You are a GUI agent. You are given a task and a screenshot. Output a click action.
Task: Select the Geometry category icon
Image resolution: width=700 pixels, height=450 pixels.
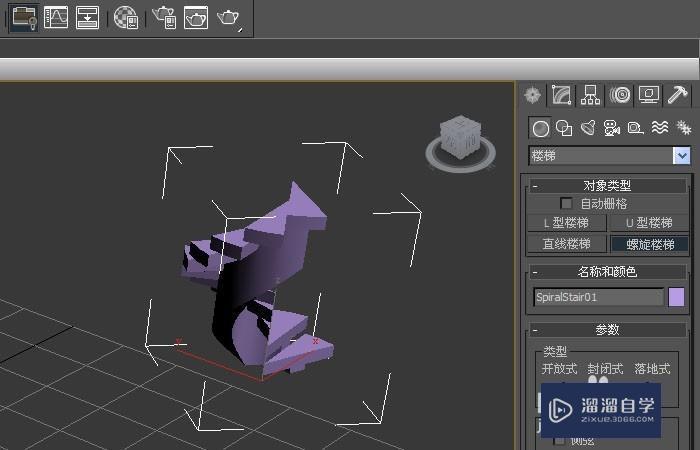pyautogui.click(x=541, y=129)
